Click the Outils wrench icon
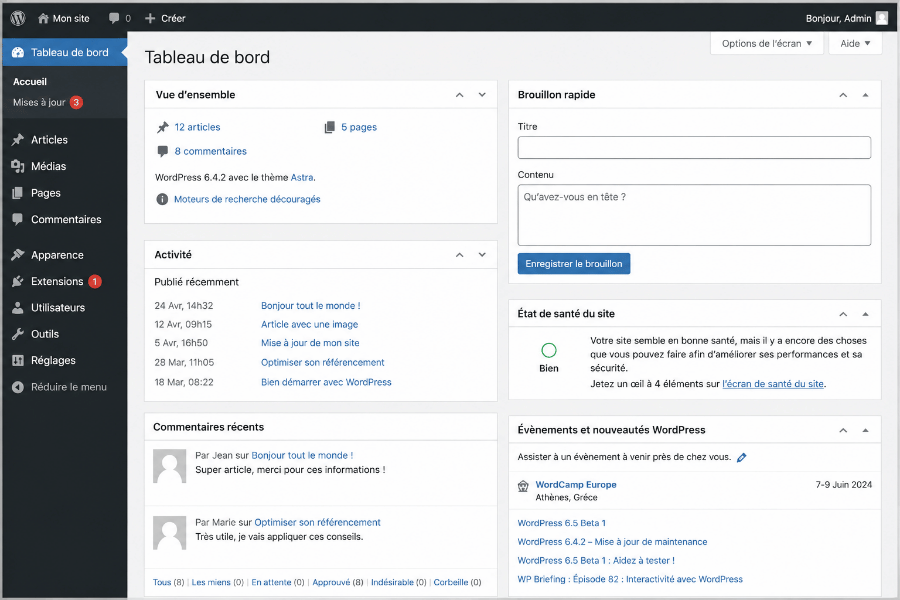Viewport: 900px width, 600px height. coord(18,334)
